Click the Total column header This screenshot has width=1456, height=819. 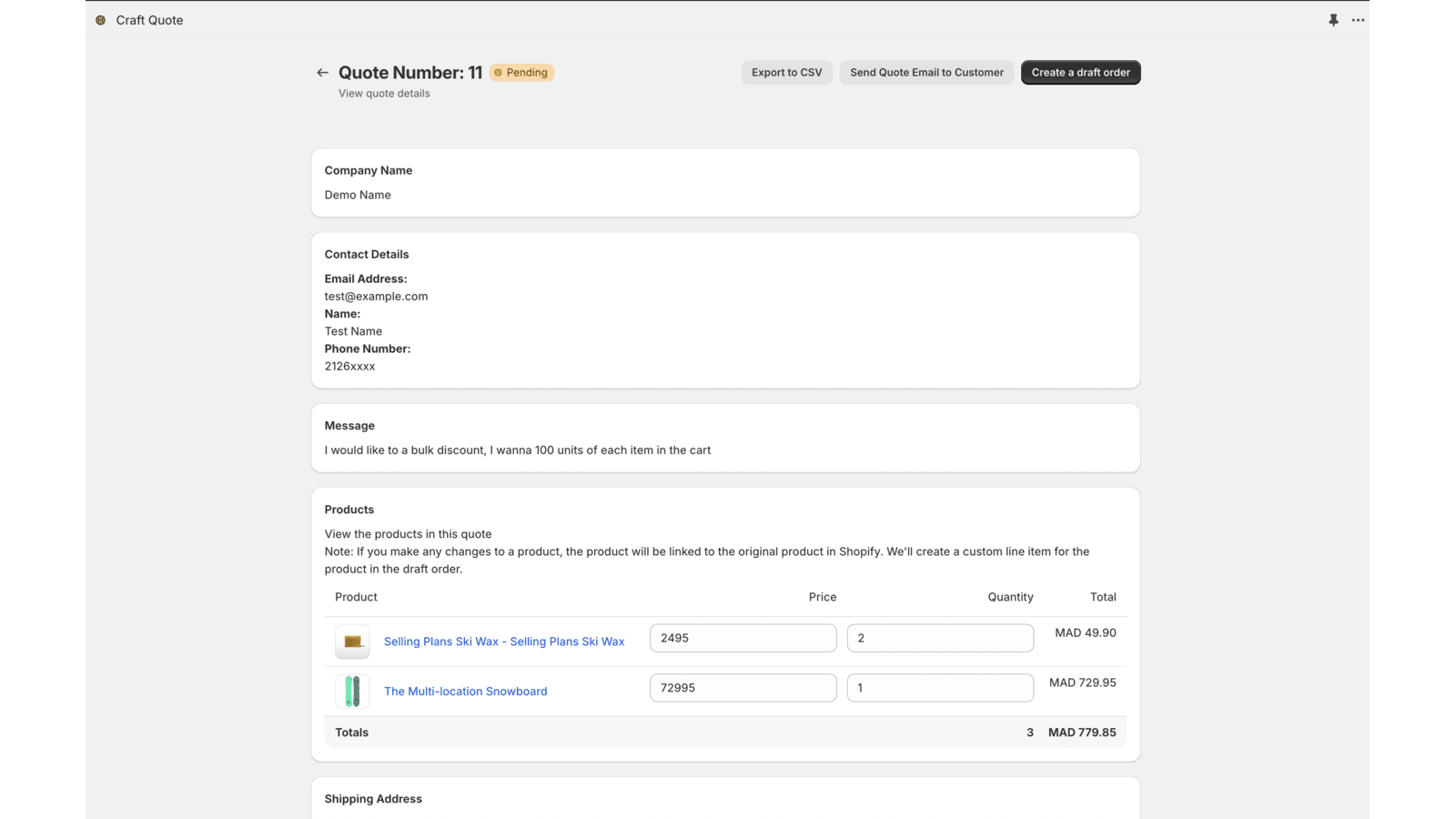tap(1103, 597)
